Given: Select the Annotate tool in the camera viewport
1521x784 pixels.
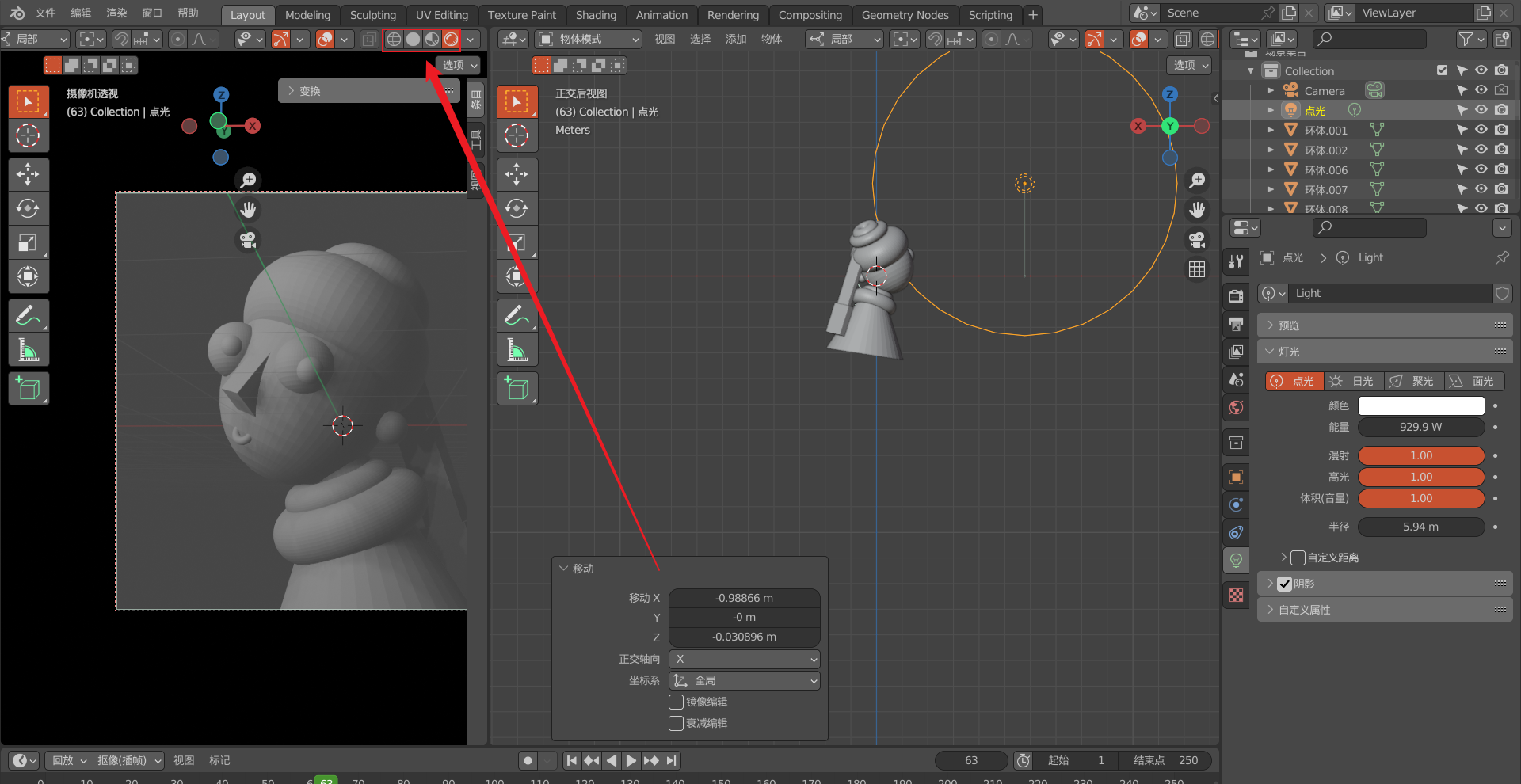Looking at the screenshot, I should tap(29, 315).
